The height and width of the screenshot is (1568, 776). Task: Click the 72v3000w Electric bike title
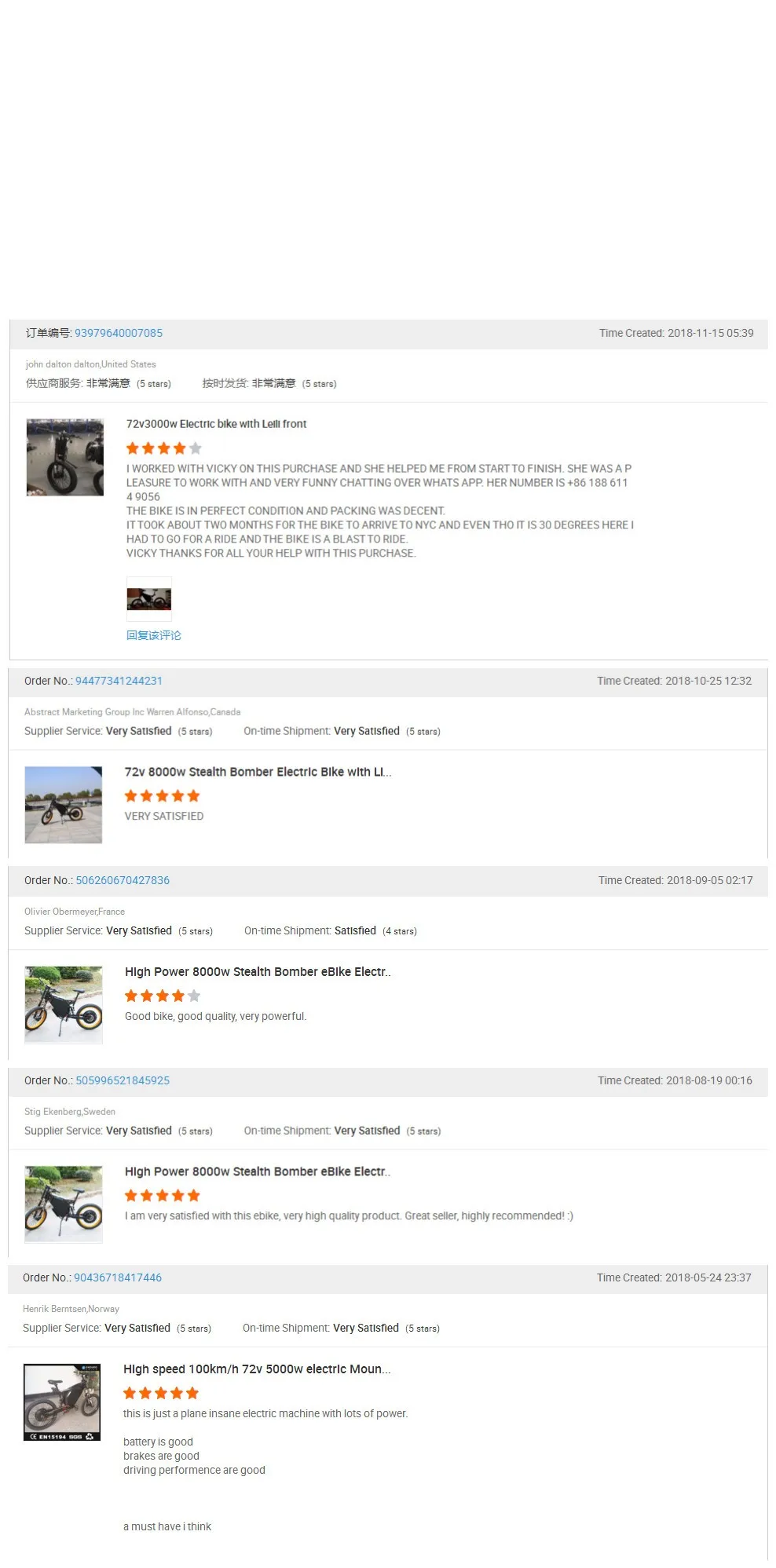click(216, 424)
